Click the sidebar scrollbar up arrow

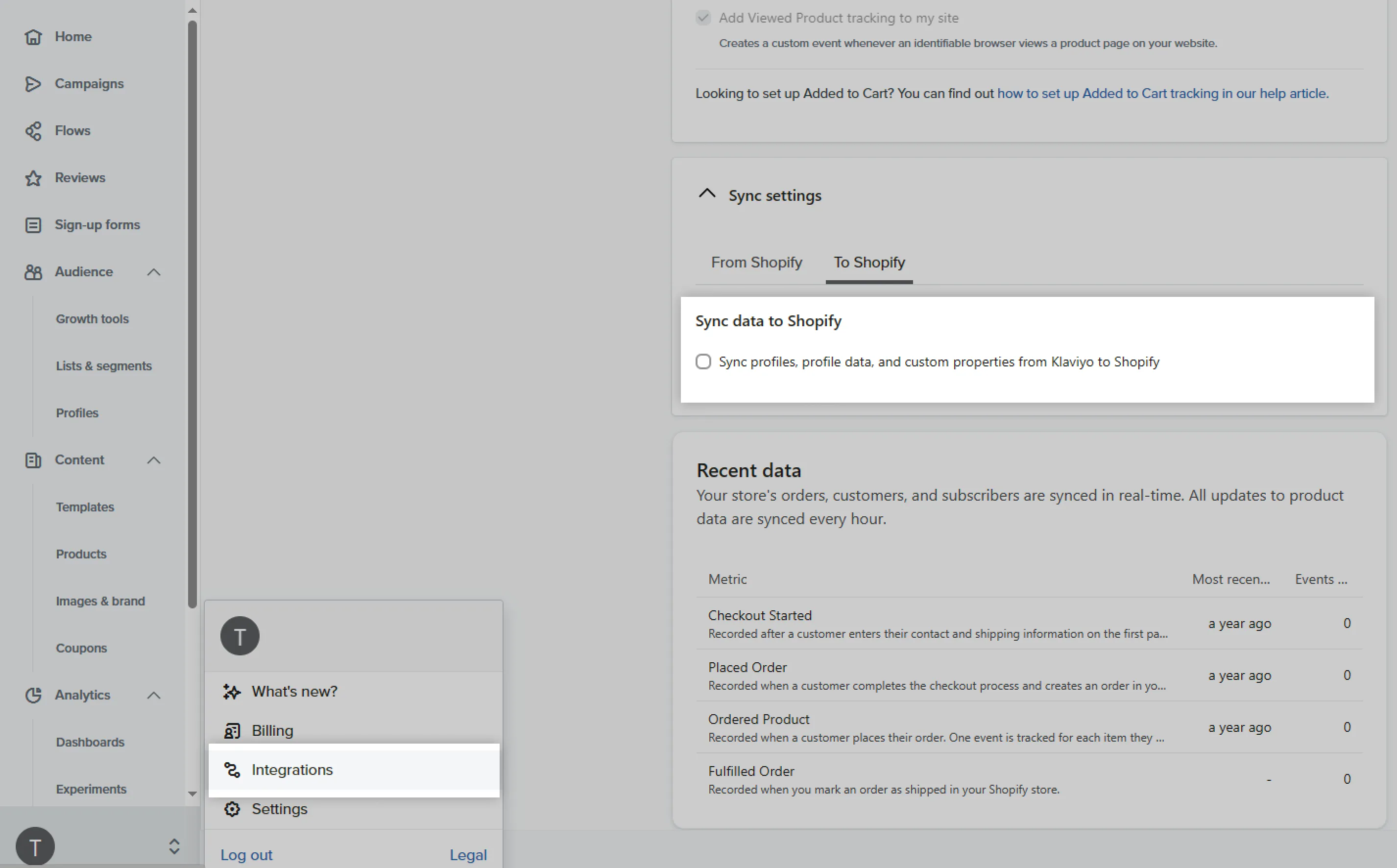tap(193, 10)
